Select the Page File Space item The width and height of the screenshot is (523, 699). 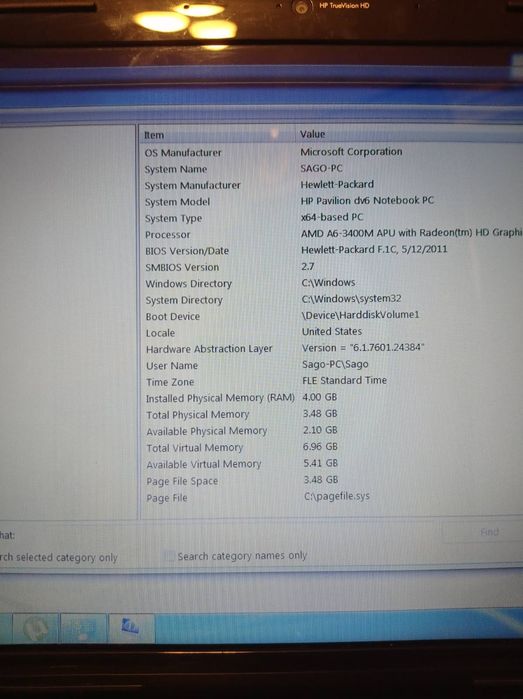182,481
